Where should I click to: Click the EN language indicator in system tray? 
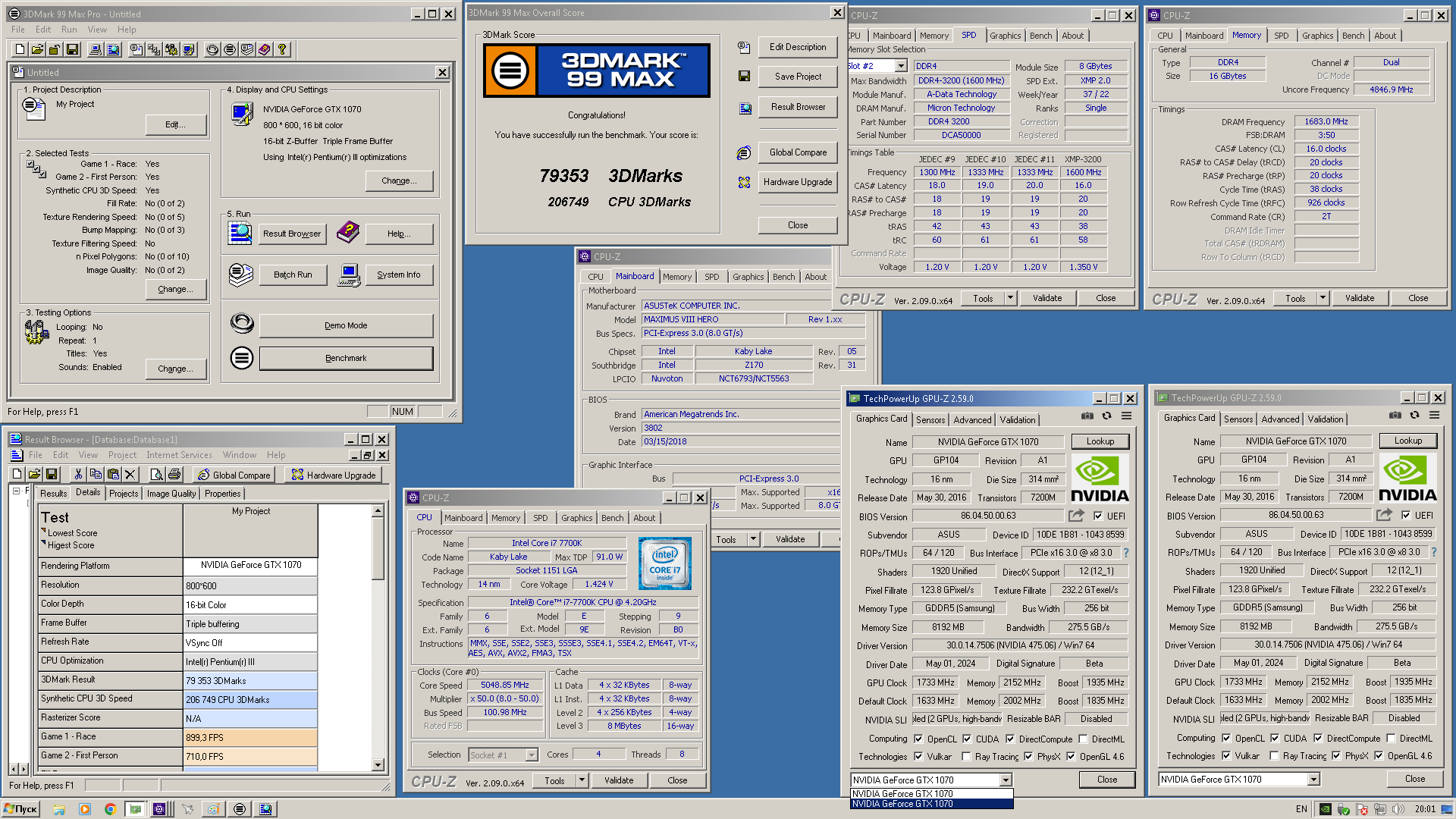(1301, 809)
